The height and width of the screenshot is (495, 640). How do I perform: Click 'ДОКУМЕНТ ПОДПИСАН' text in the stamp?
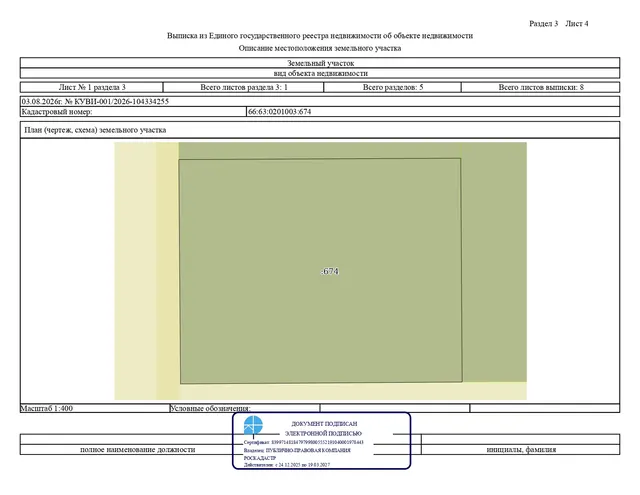click(x=324, y=424)
